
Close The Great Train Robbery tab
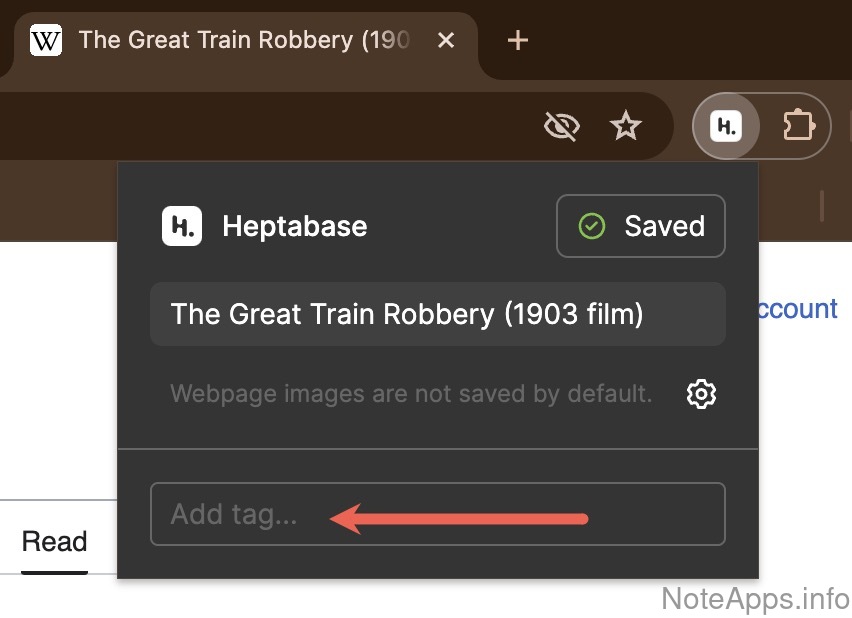pos(446,41)
